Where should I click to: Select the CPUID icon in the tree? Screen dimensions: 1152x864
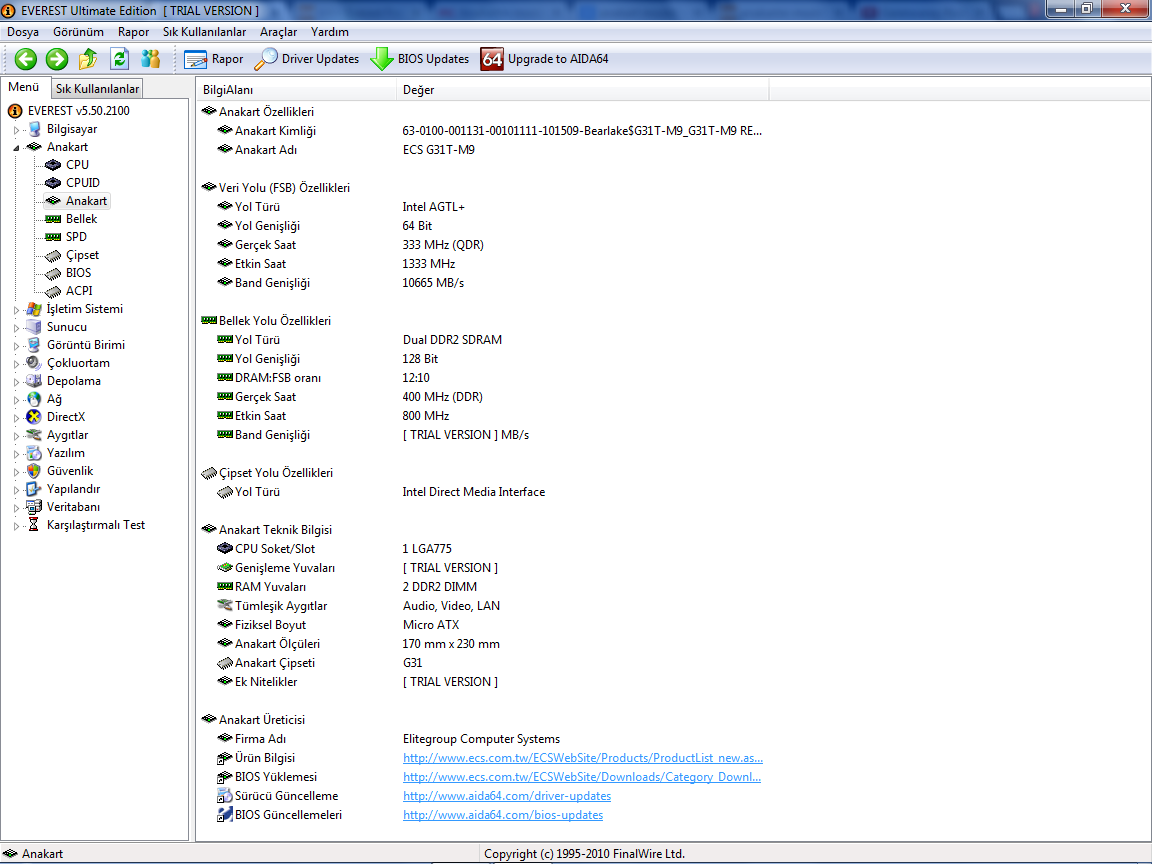[x=53, y=183]
